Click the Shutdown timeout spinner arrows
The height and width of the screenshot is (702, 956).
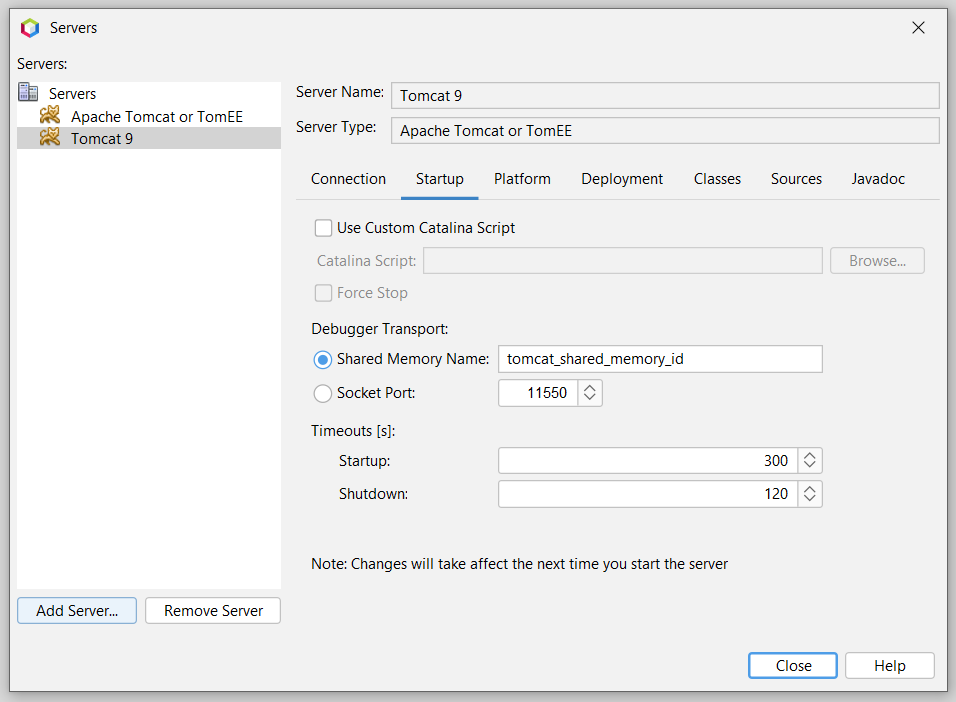(810, 493)
